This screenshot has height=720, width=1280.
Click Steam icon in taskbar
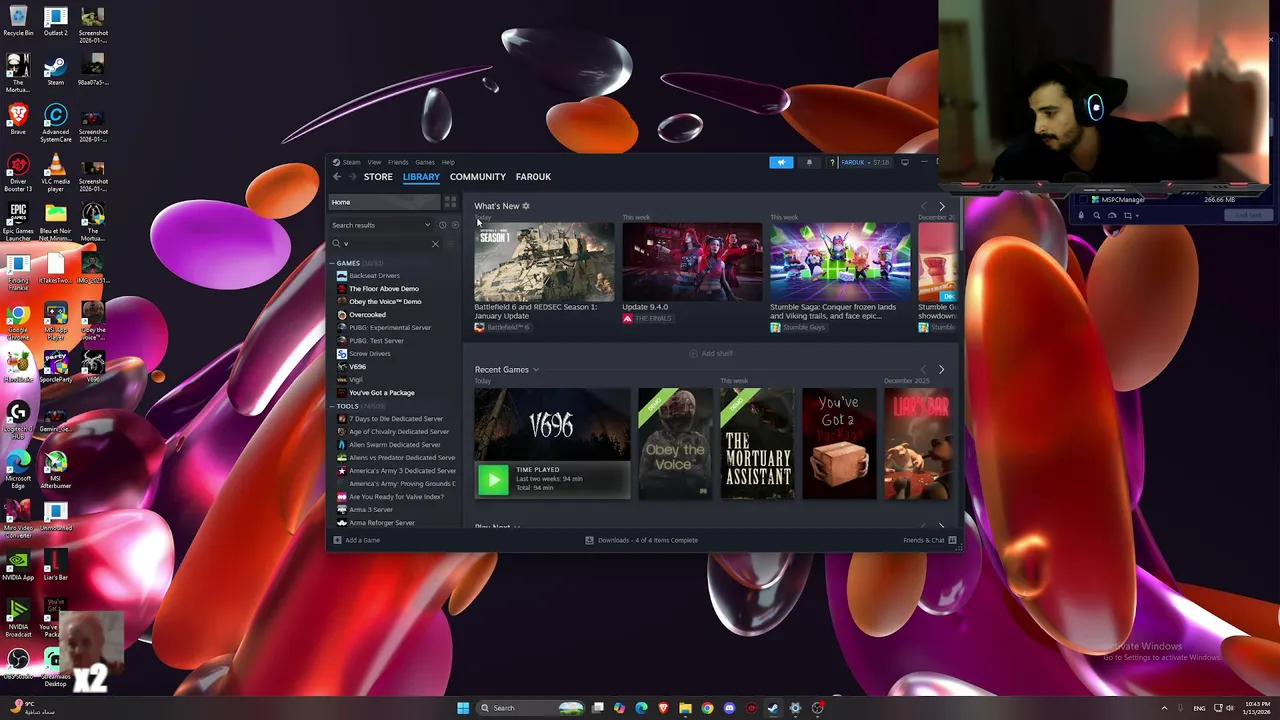coord(773,708)
